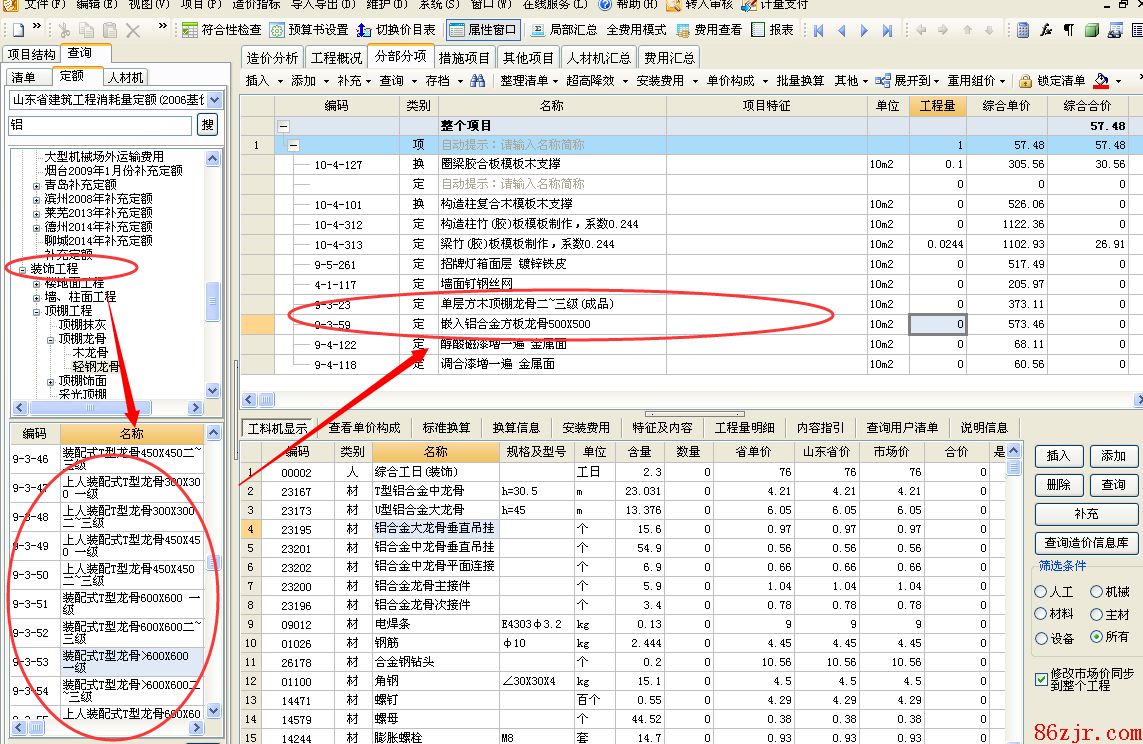Click the 搜 search button
The image size is (1143, 744).
[x=207, y=125]
